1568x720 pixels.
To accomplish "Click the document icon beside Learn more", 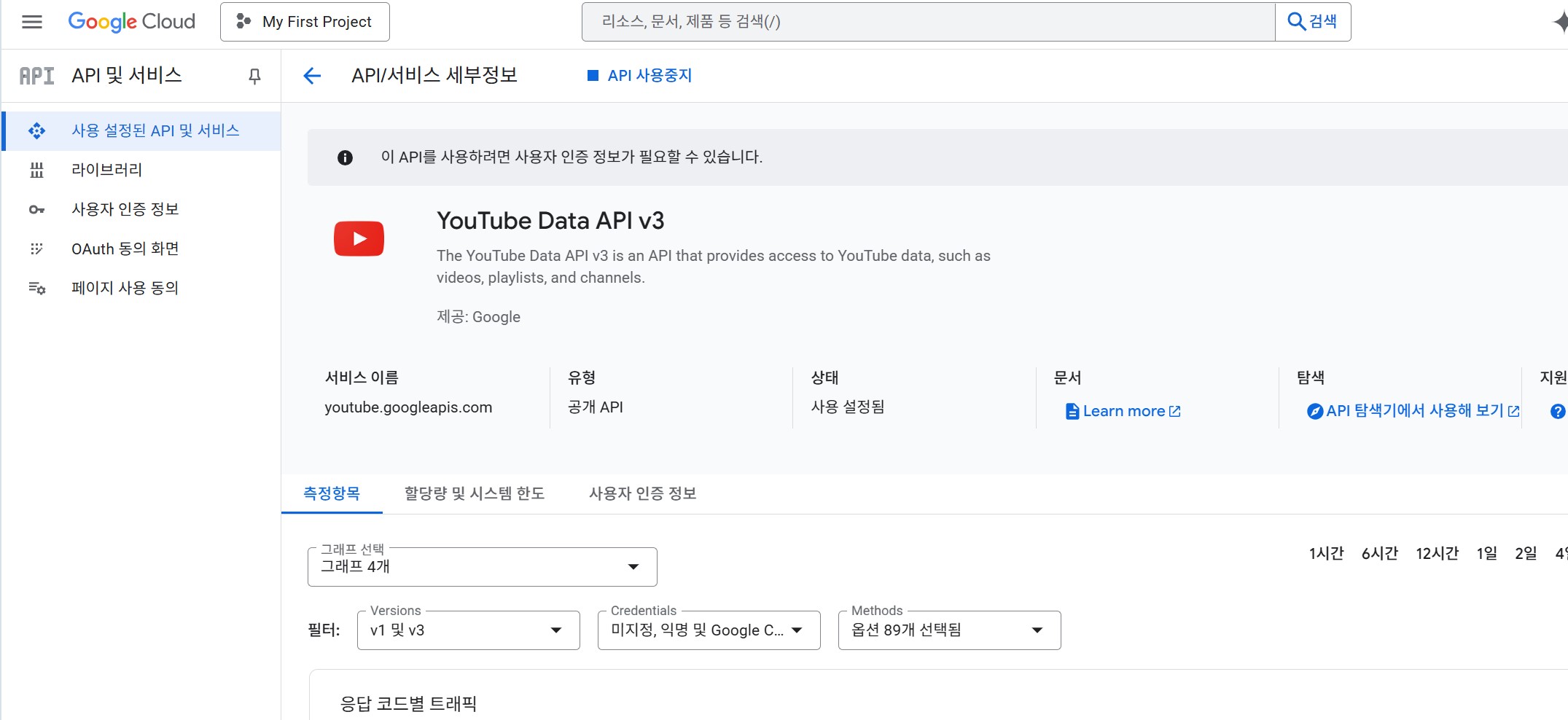I will coord(1072,412).
